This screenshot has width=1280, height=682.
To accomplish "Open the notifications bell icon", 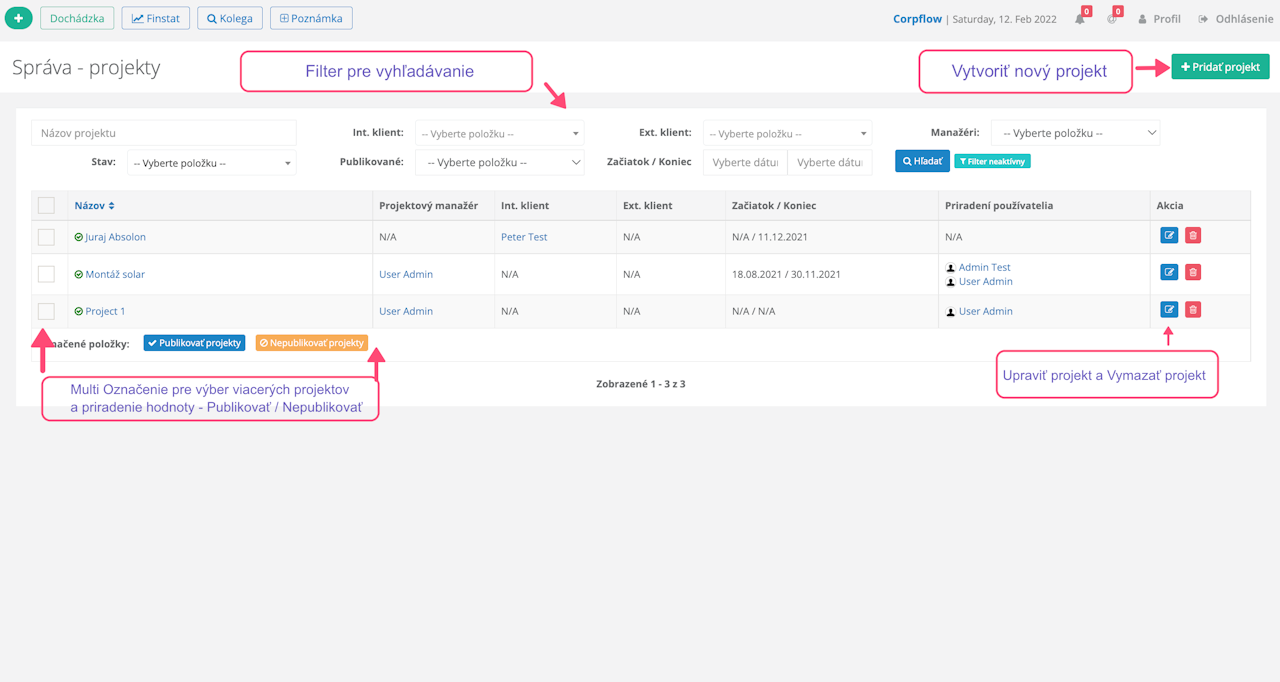I will [x=1080, y=19].
